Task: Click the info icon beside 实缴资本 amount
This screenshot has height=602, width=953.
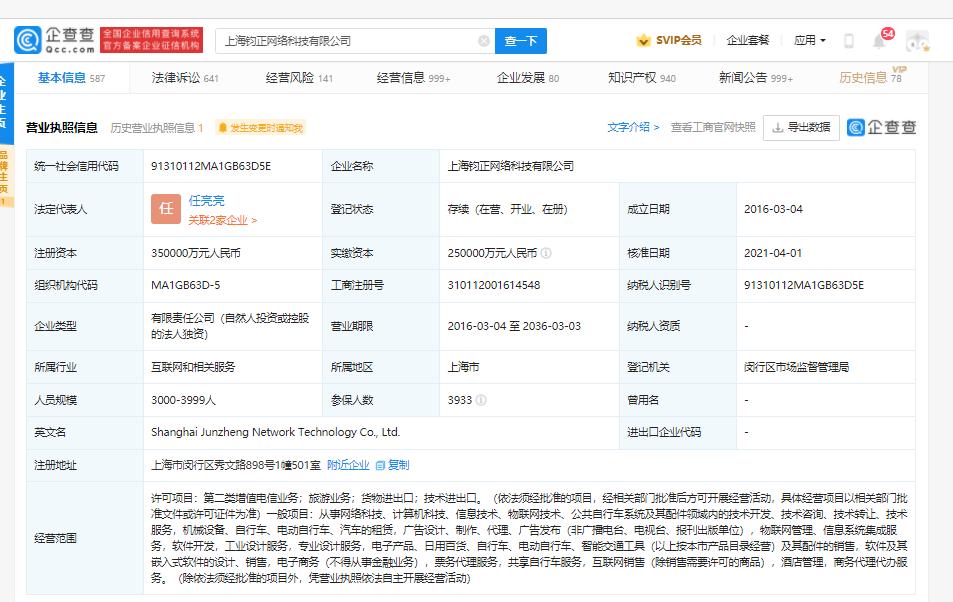Action: pos(546,253)
